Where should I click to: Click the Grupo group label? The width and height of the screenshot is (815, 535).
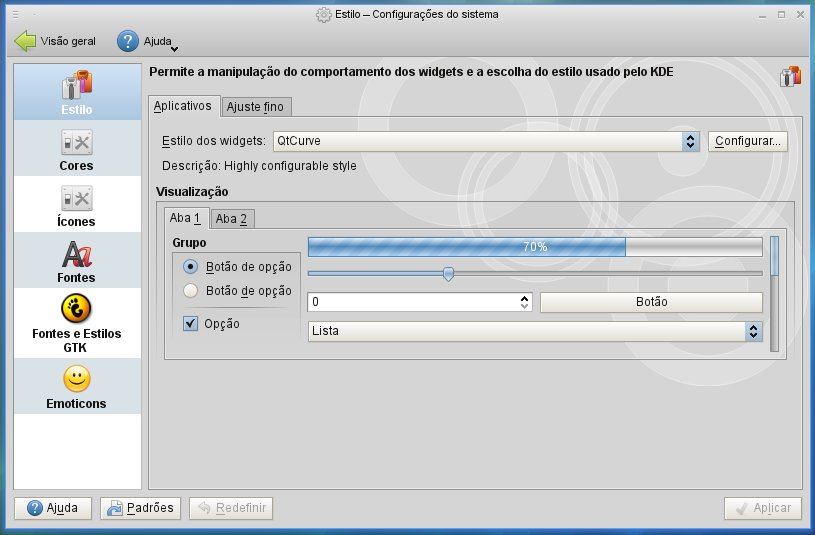(x=189, y=243)
